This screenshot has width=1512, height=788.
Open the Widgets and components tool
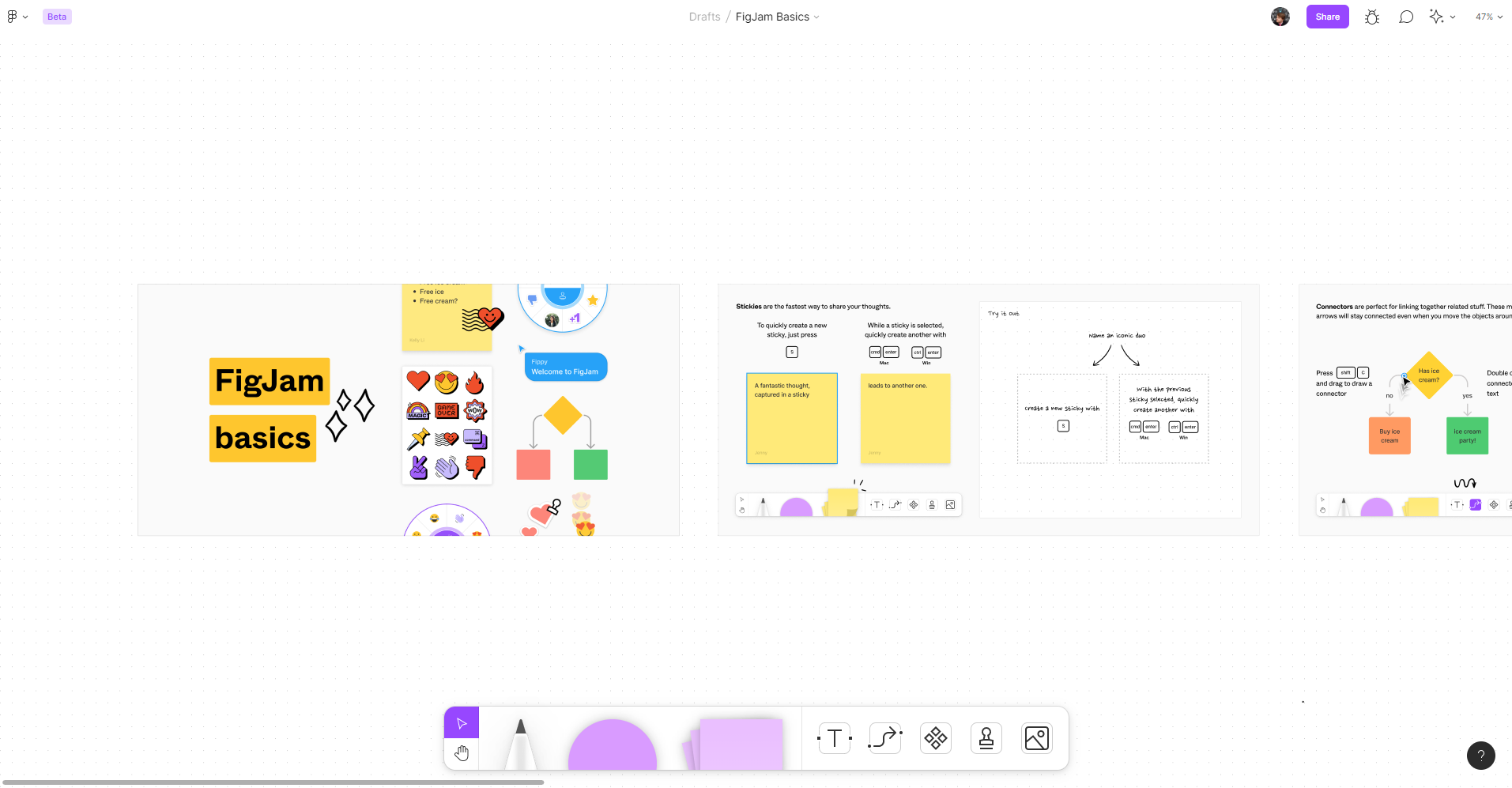point(936,738)
